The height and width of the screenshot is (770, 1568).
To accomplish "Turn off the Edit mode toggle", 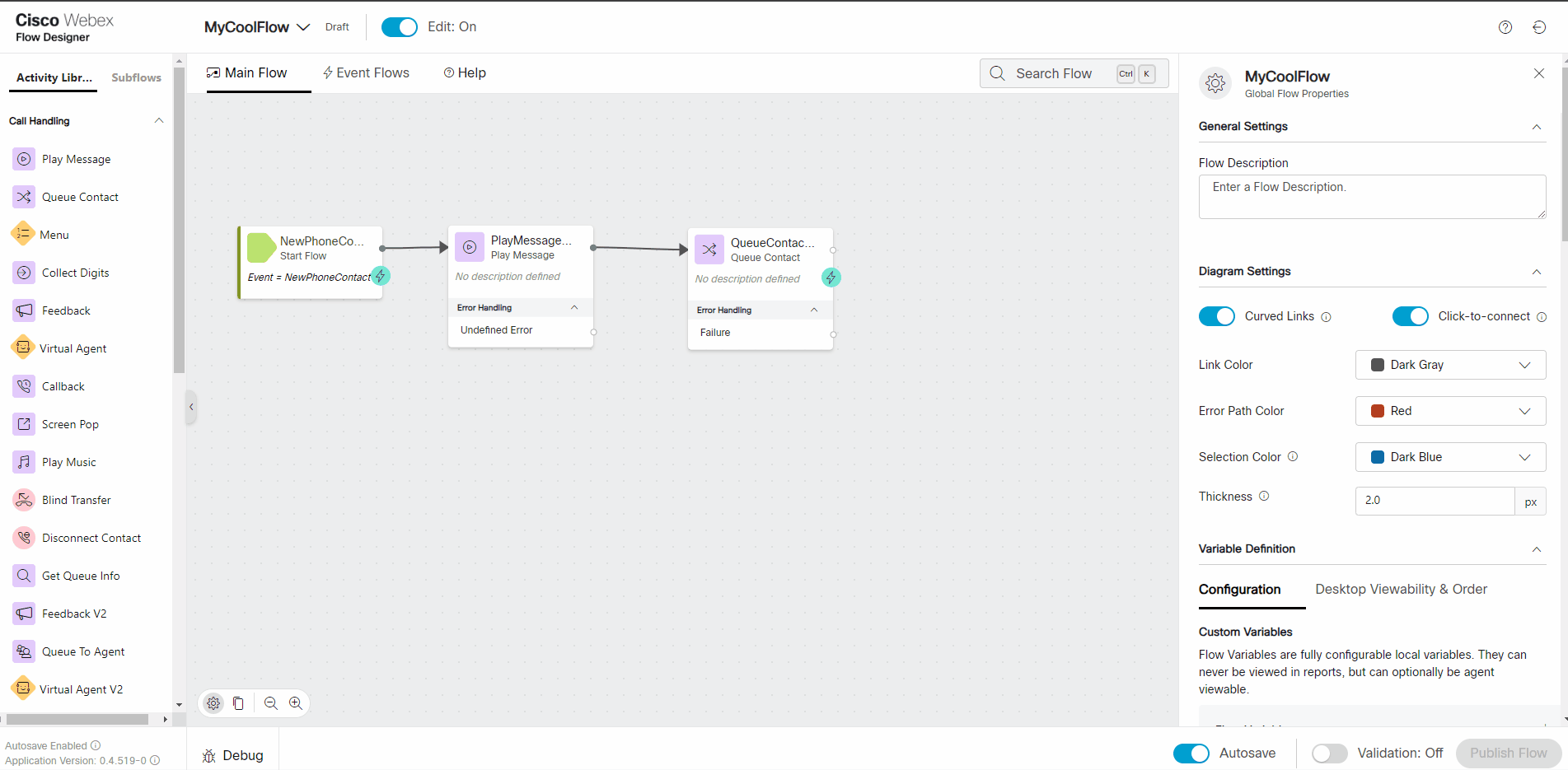I will tap(400, 27).
